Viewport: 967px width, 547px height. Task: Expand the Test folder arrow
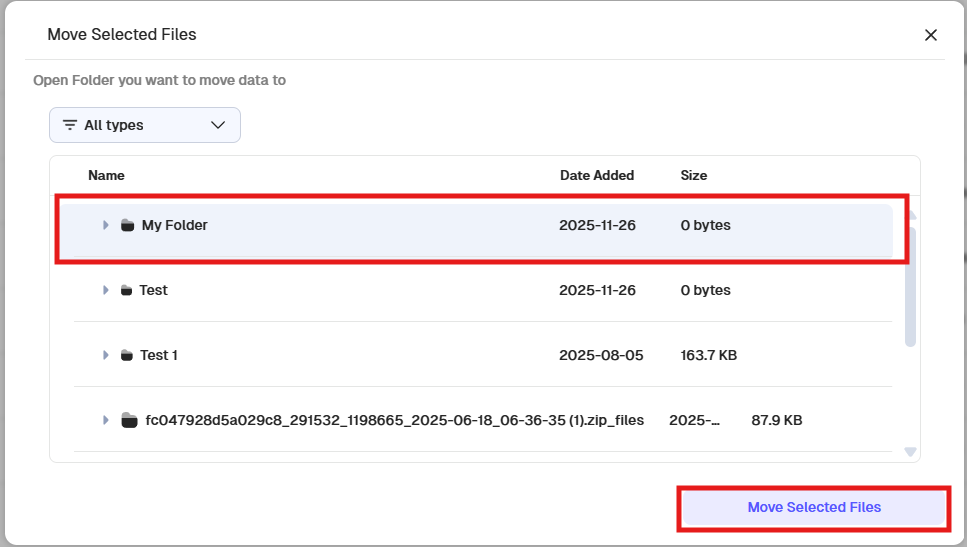coord(106,291)
